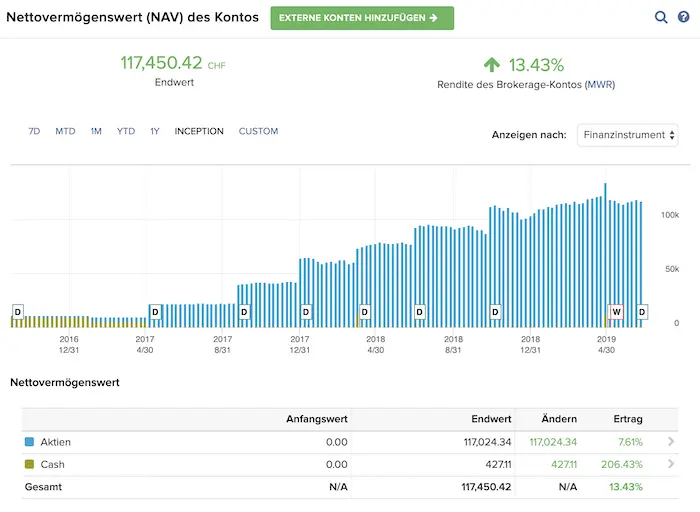The width and height of the screenshot is (700, 512).
Task: Click the green return arrow icon
Action: point(491,65)
